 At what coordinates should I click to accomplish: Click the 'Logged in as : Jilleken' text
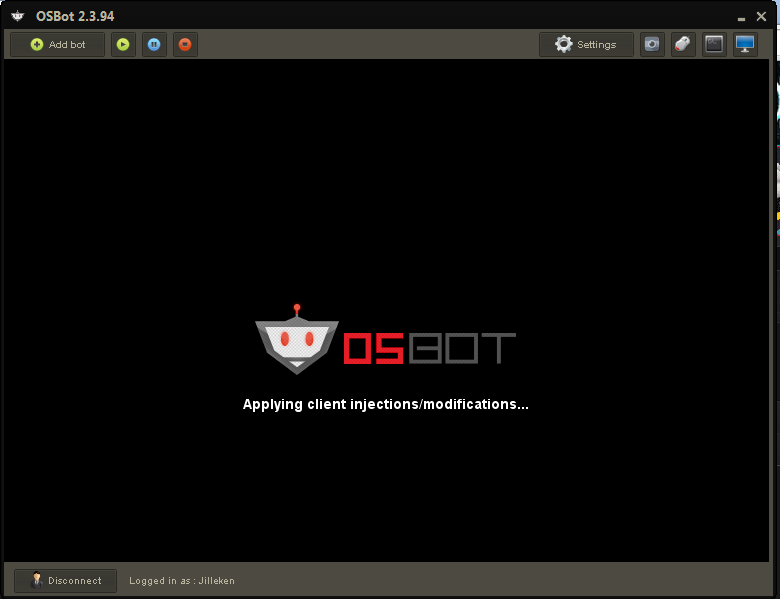(182, 581)
